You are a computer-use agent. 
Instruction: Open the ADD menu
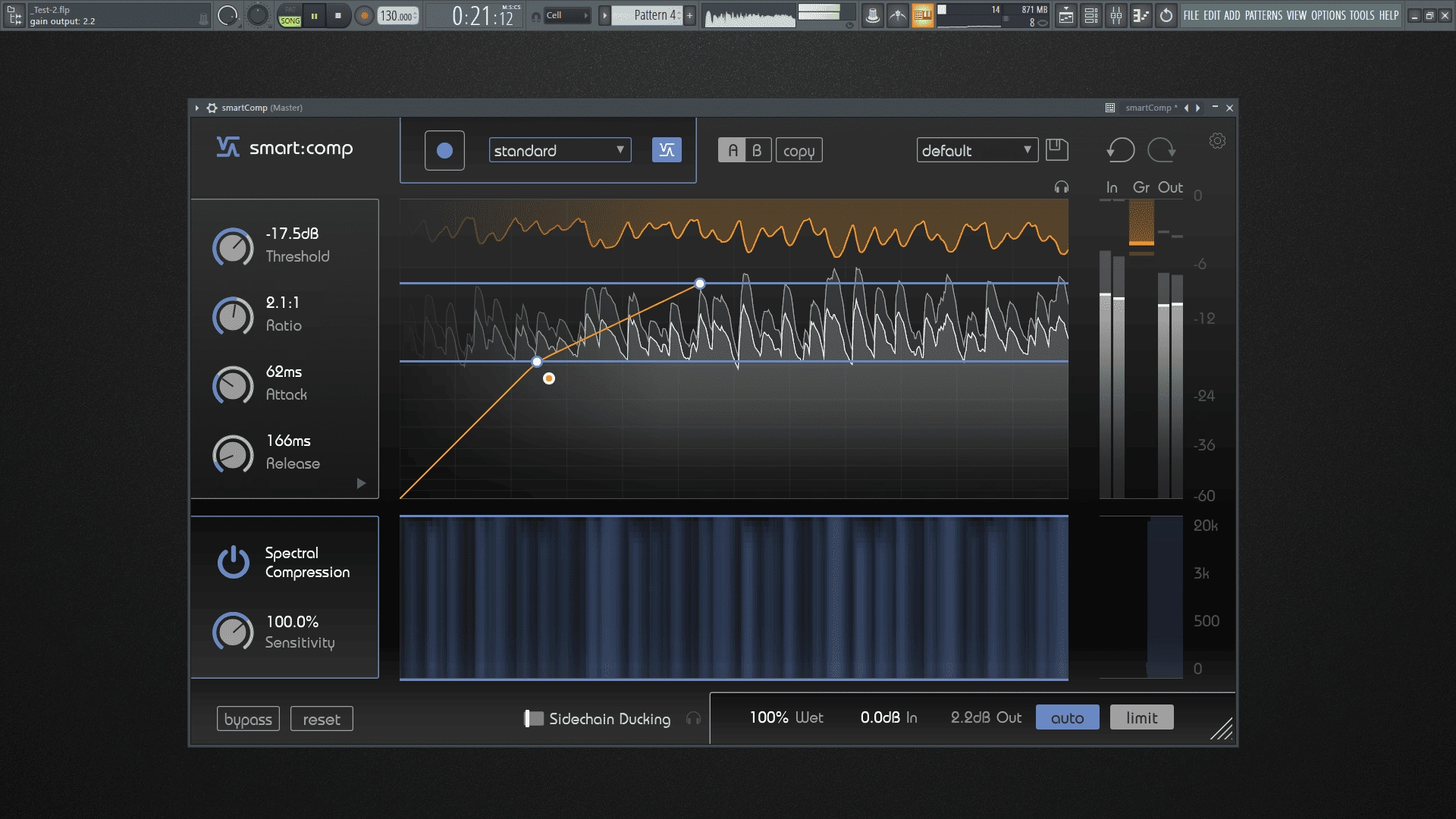coord(1232,15)
